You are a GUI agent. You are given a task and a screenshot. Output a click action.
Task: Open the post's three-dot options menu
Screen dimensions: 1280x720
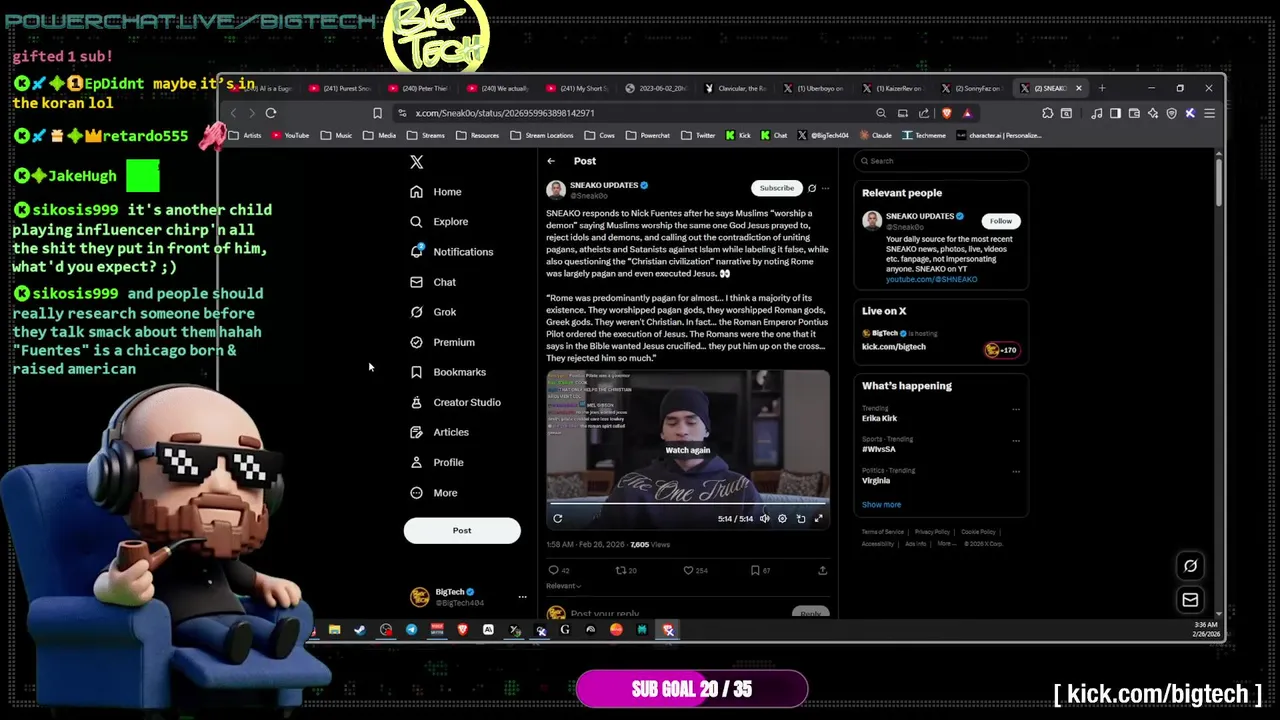pyautogui.click(x=825, y=188)
